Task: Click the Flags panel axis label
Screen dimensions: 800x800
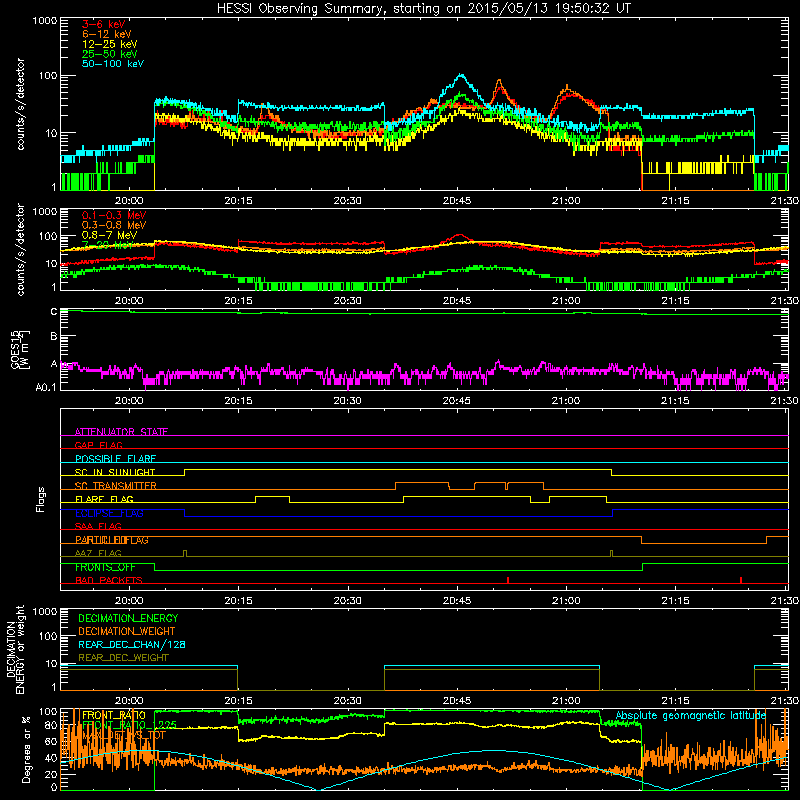Action: click(x=41, y=499)
